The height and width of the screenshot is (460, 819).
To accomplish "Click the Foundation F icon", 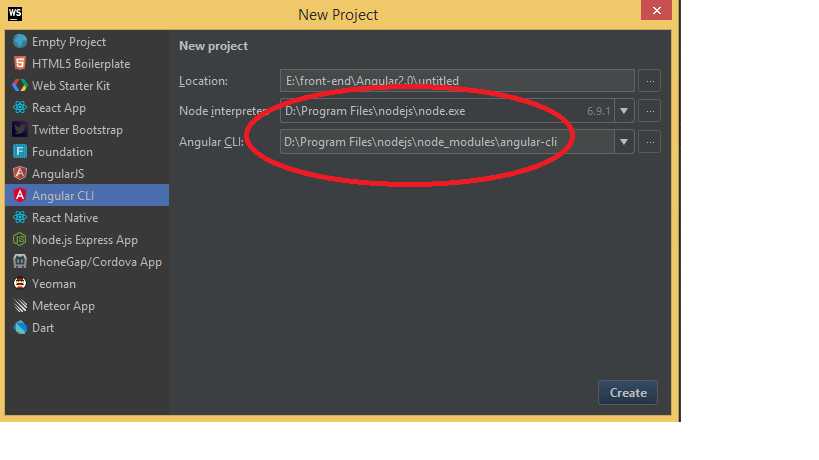I will pos(20,151).
